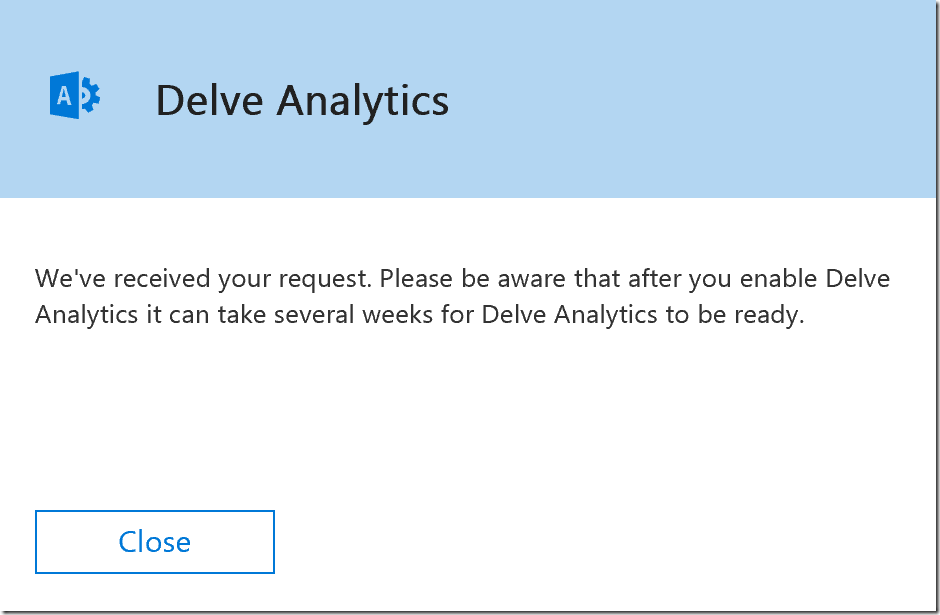Click the word Delve in the title

209,100
